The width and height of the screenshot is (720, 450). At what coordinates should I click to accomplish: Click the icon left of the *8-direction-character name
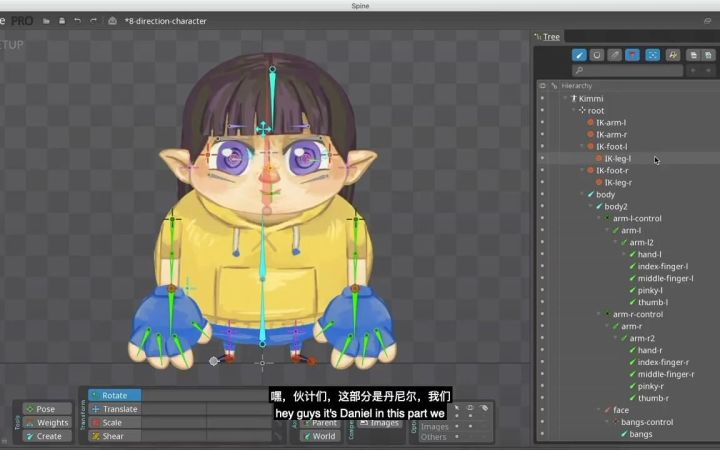point(112,21)
